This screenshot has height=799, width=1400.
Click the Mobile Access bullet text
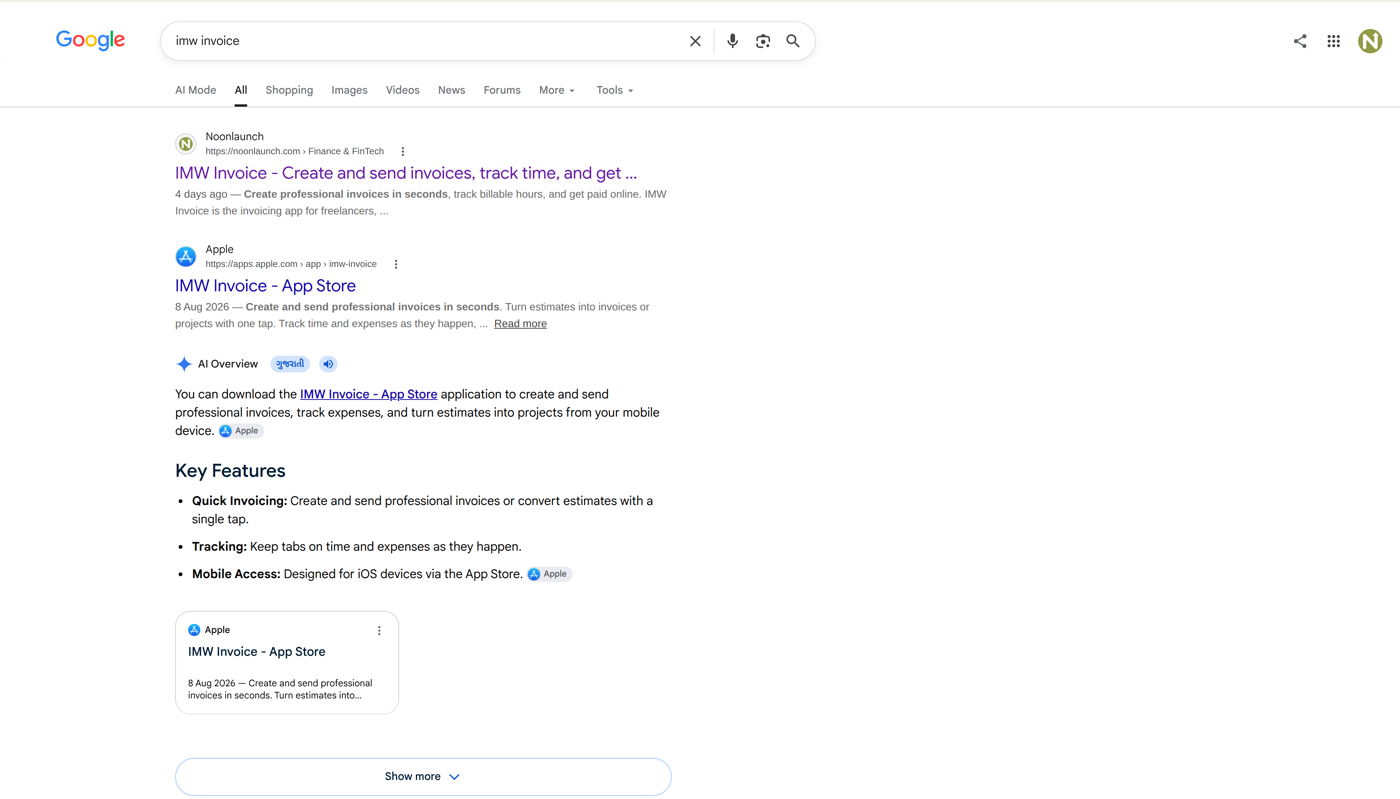[x=357, y=574]
